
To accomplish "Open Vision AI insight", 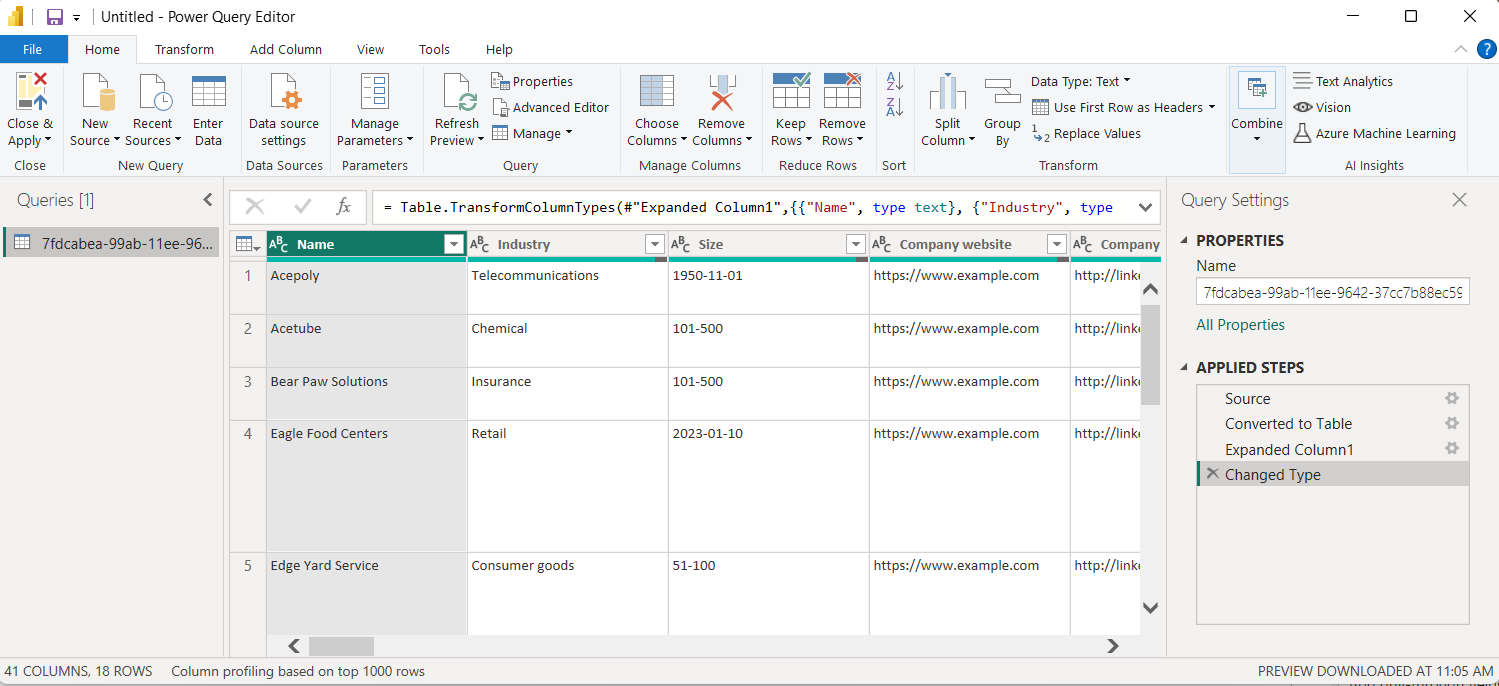I will click(1322, 107).
